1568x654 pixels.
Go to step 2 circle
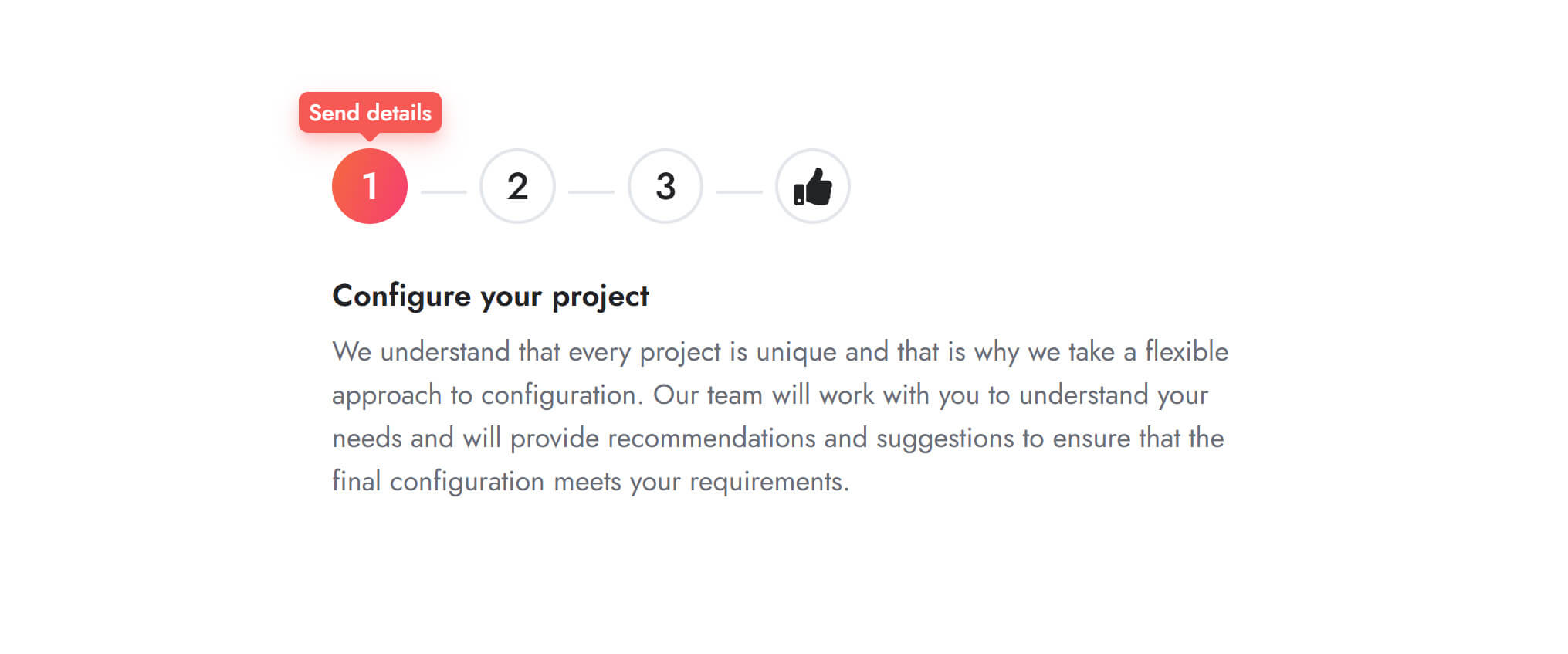[517, 186]
